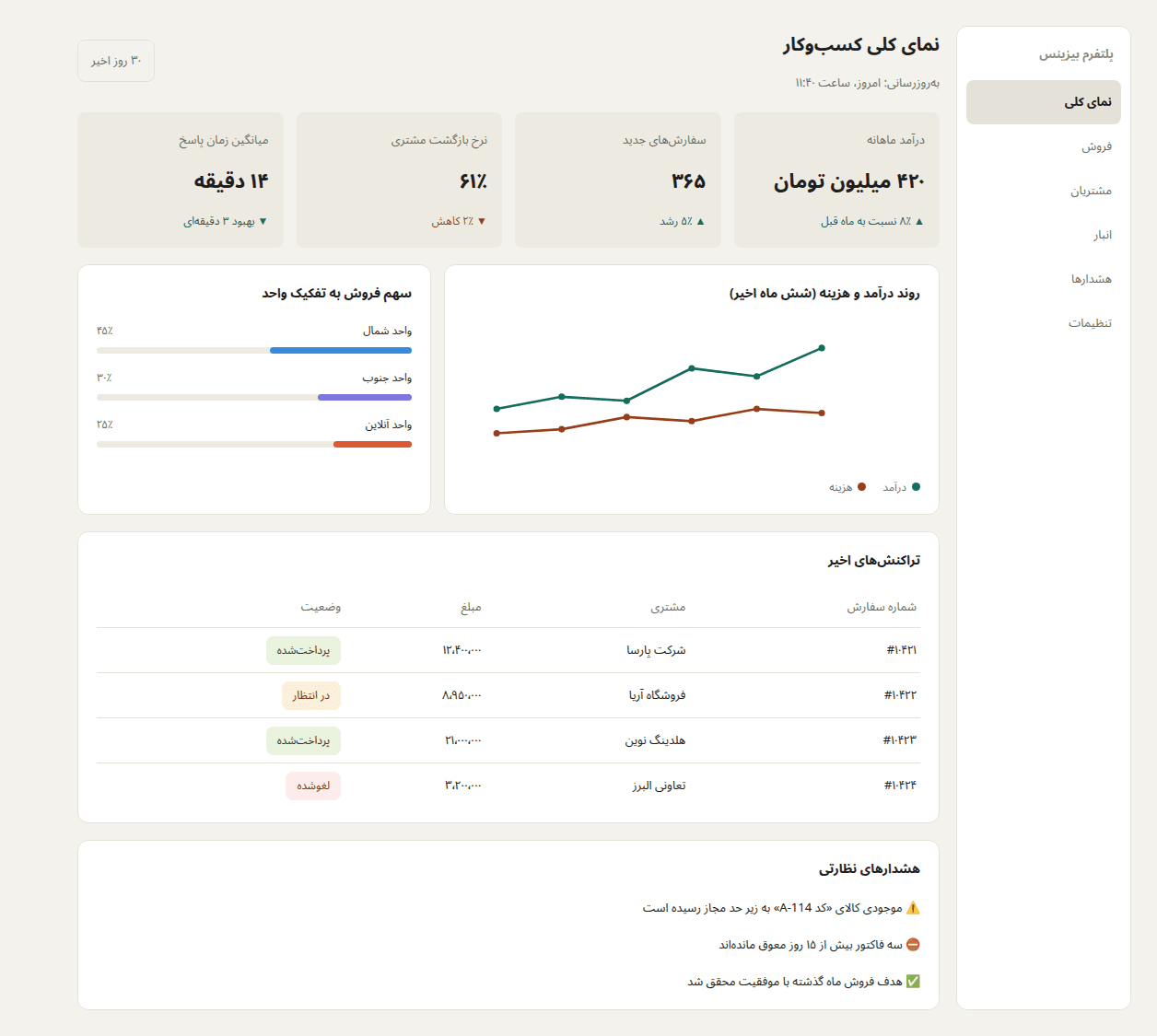1157x1036 pixels.
Task: Click the پرداخت‌شده badge for order #۱۰۴۲۱
Action: tap(303, 650)
